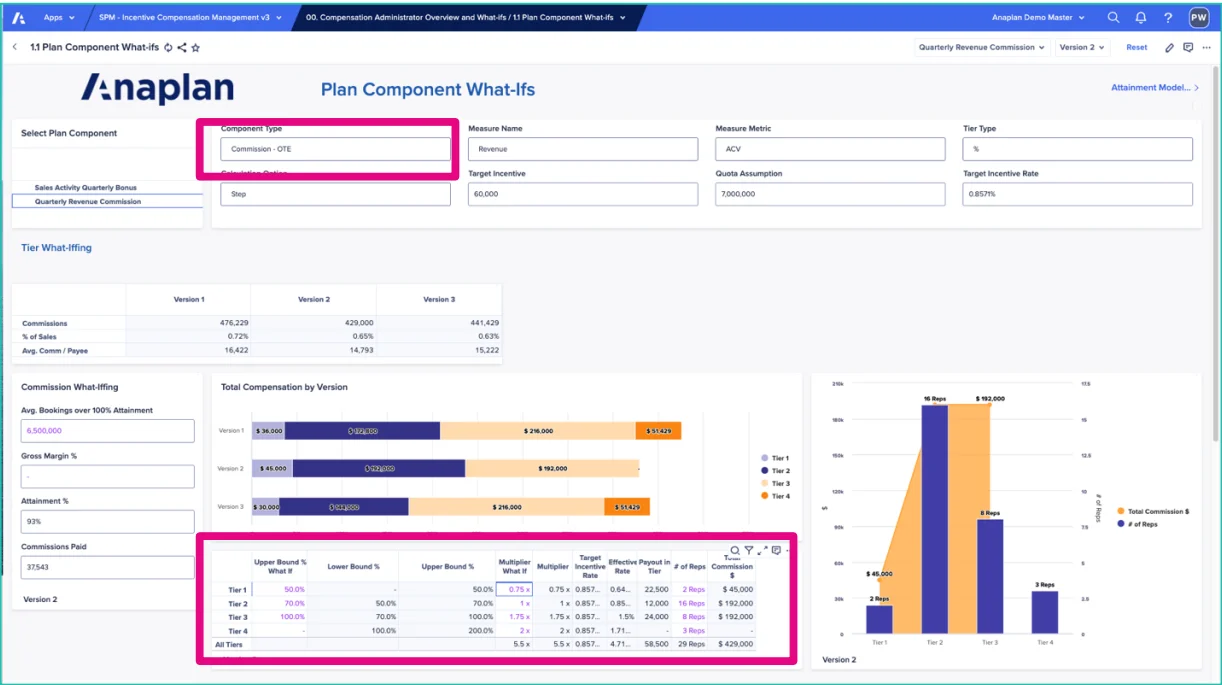Open the notifications bell
This screenshot has width=1222, height=685.
click(1141, 18)
